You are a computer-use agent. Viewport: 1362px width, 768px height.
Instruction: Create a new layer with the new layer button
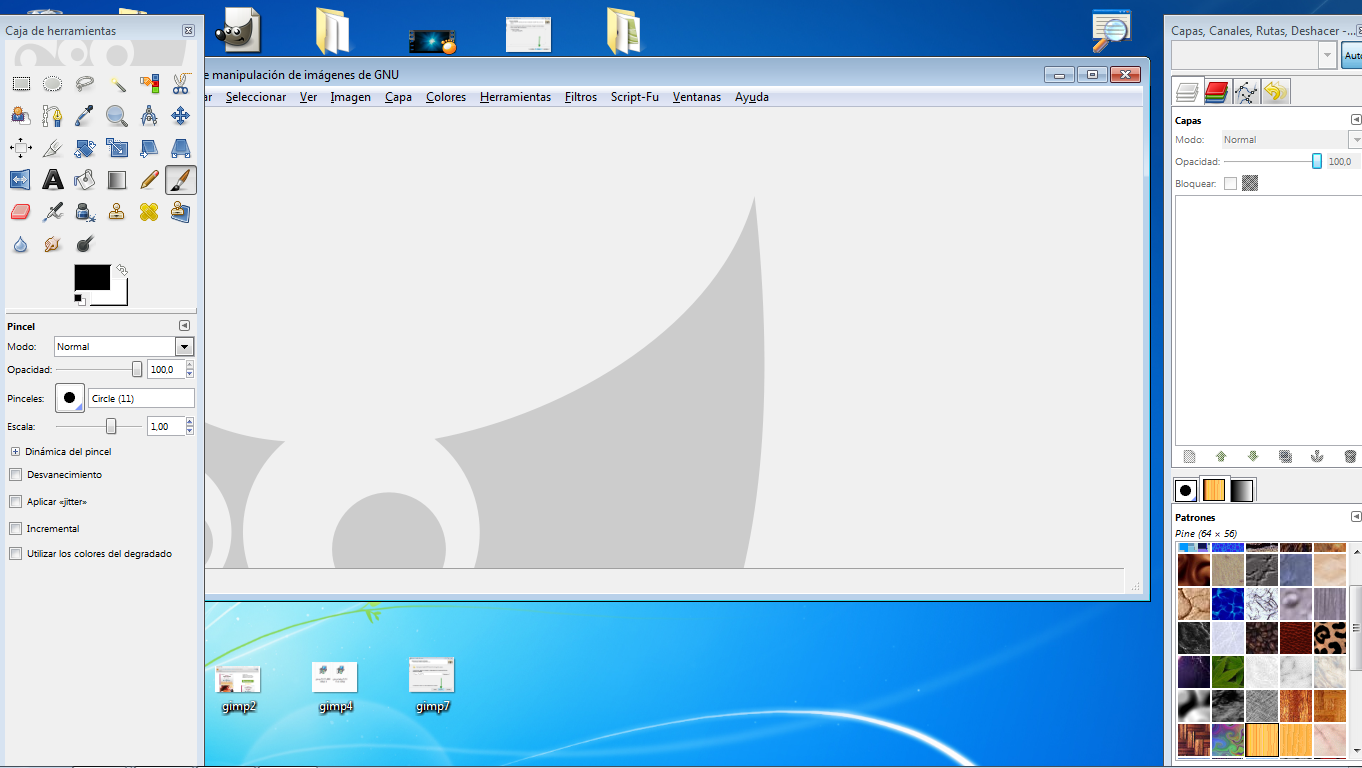point(1189,456)
